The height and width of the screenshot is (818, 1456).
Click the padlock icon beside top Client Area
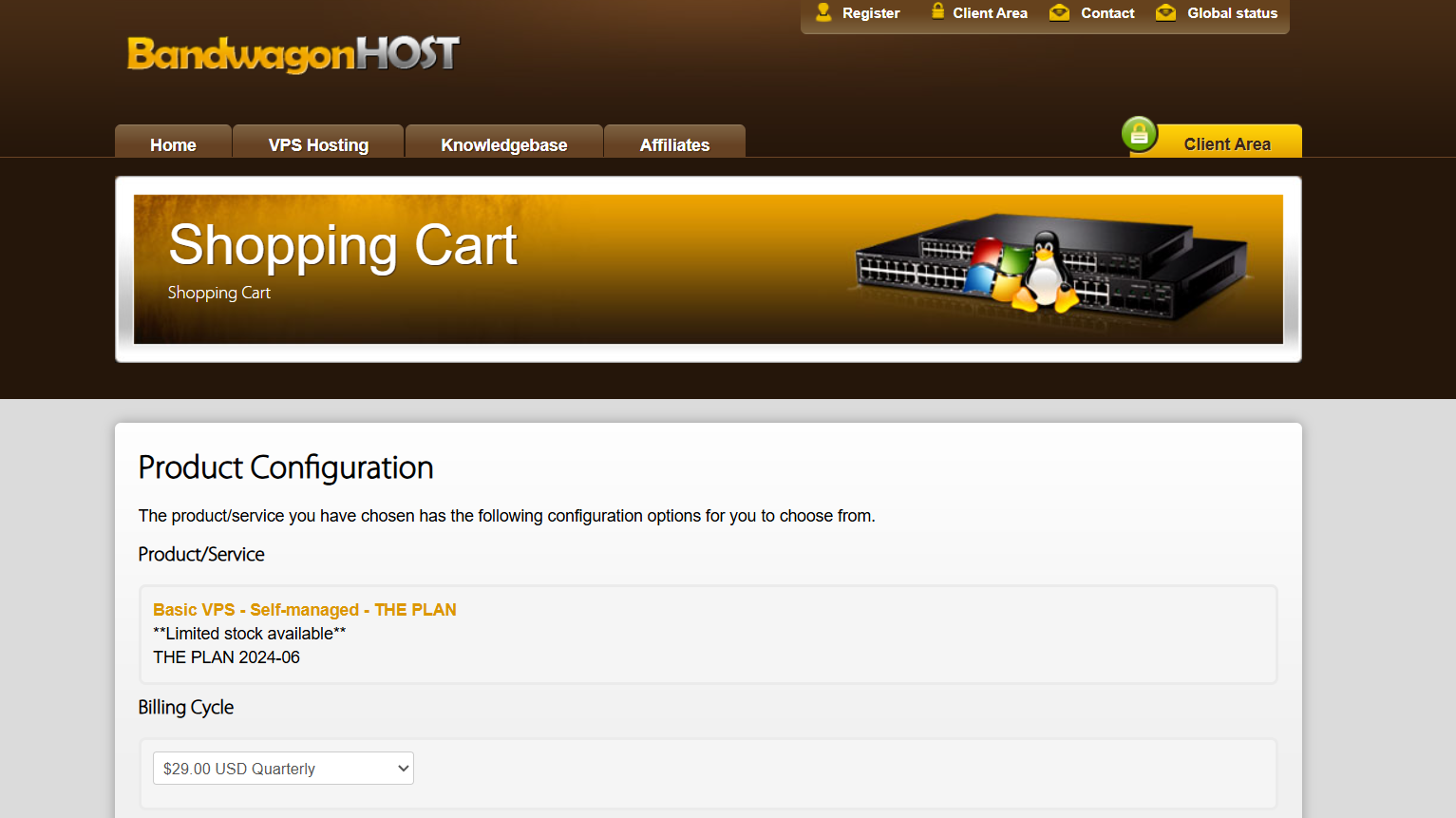(x=937, y=11)
